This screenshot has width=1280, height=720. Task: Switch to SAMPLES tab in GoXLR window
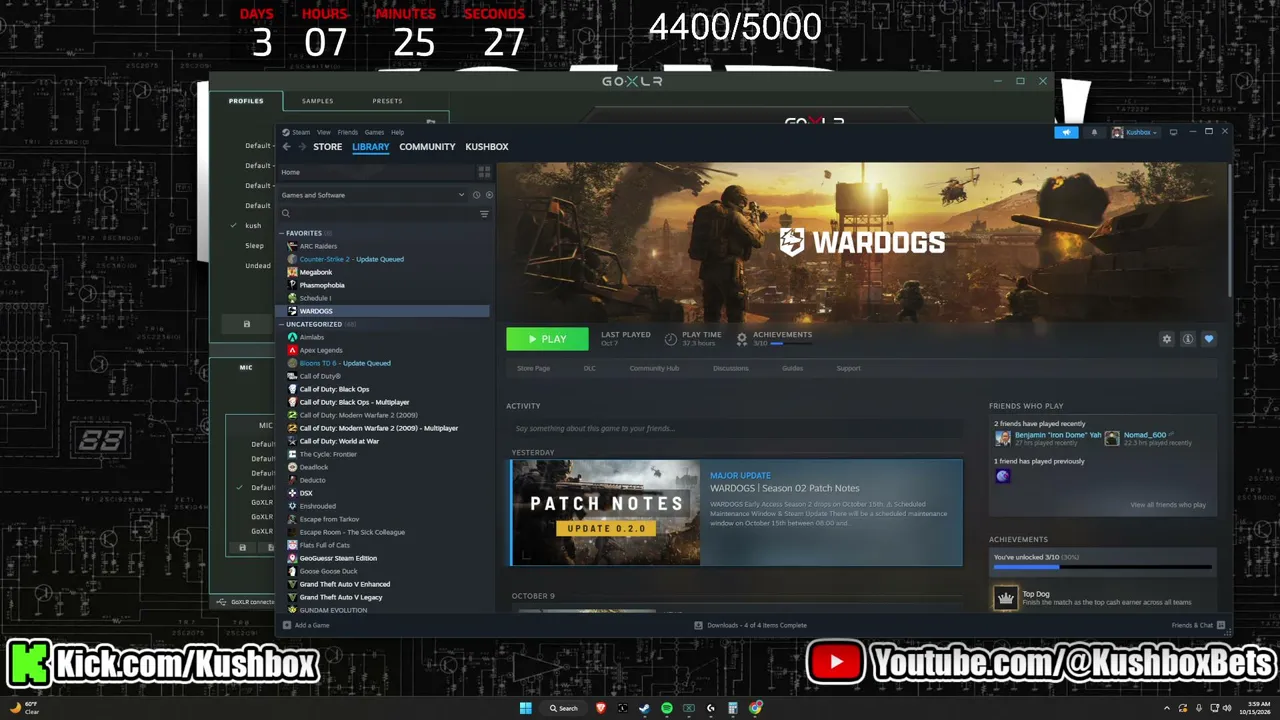(318, 101)
